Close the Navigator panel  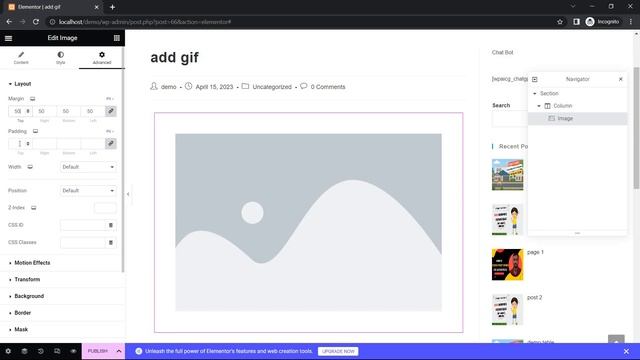click(621, 79)
